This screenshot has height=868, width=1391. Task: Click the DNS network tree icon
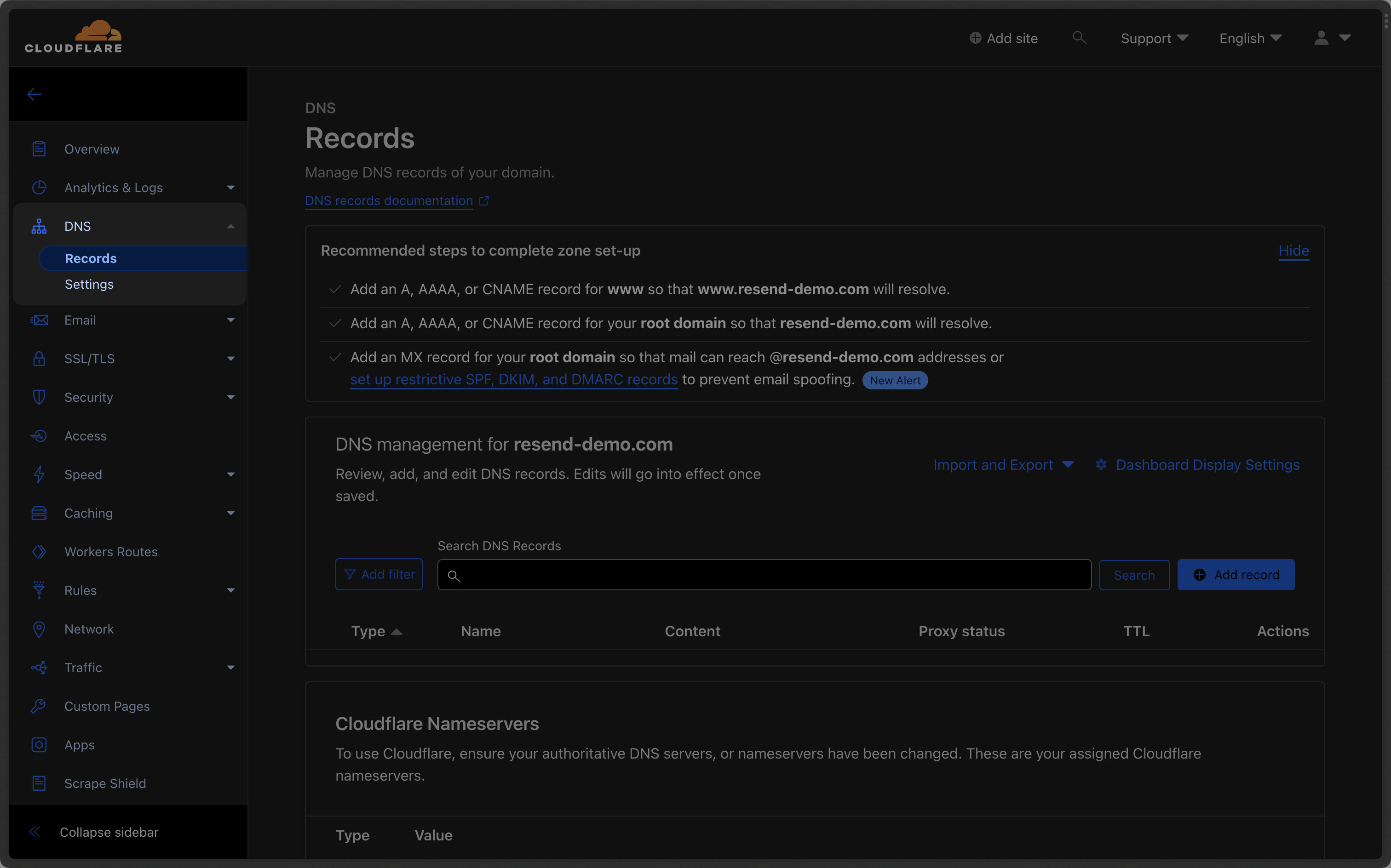pos(39,226)
